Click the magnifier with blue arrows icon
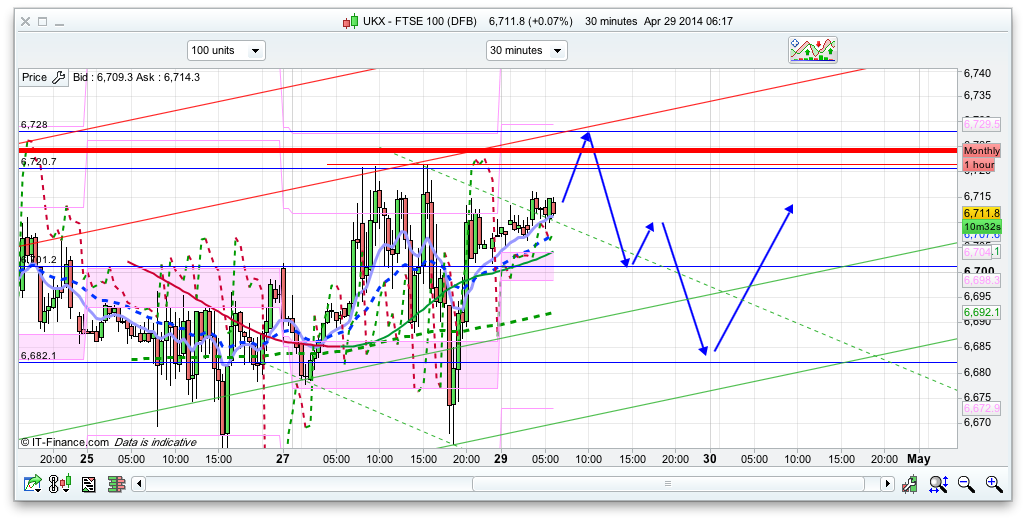 click(x=939, y=485)
